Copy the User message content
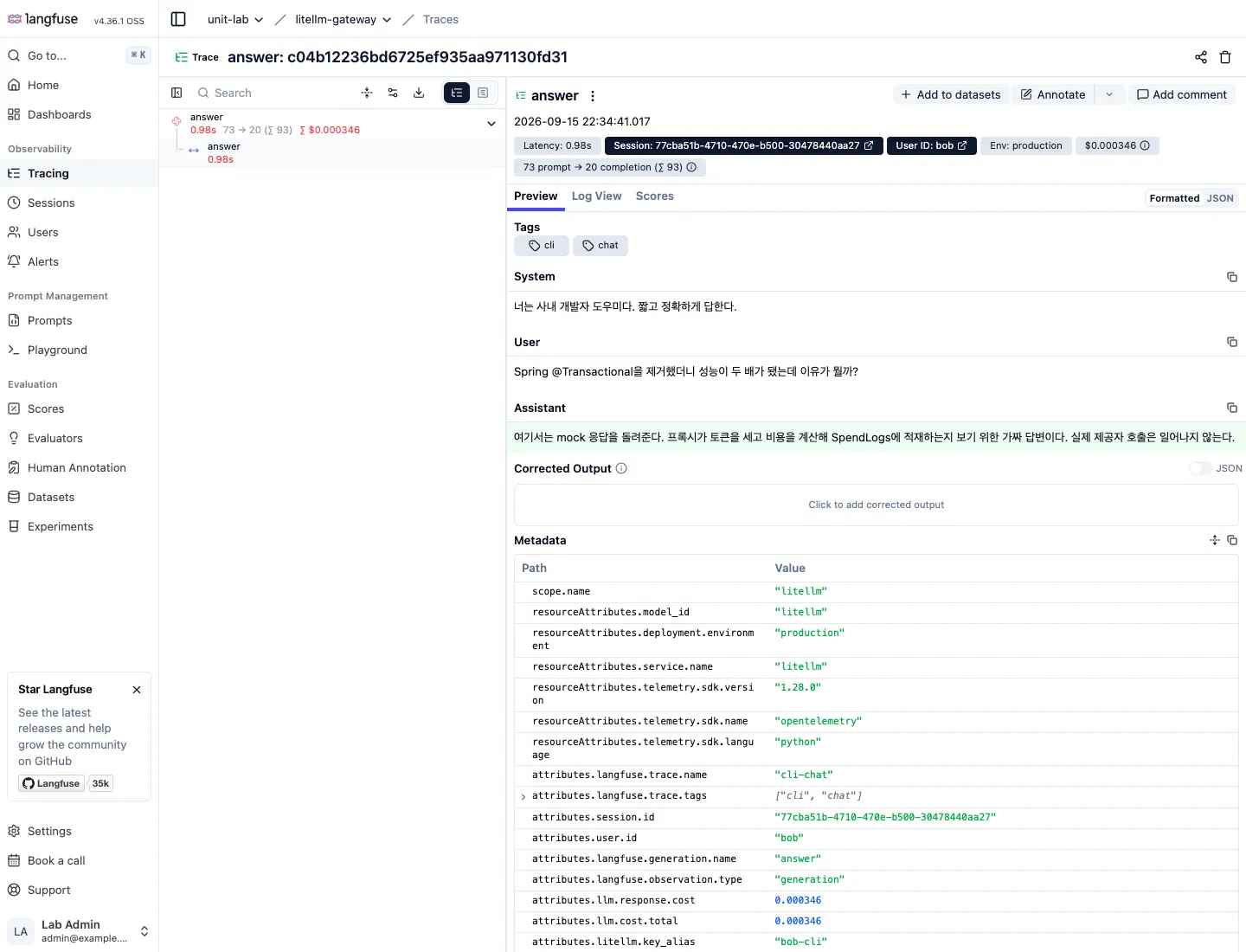The image size is (1246, 952). pos(1232,342)
